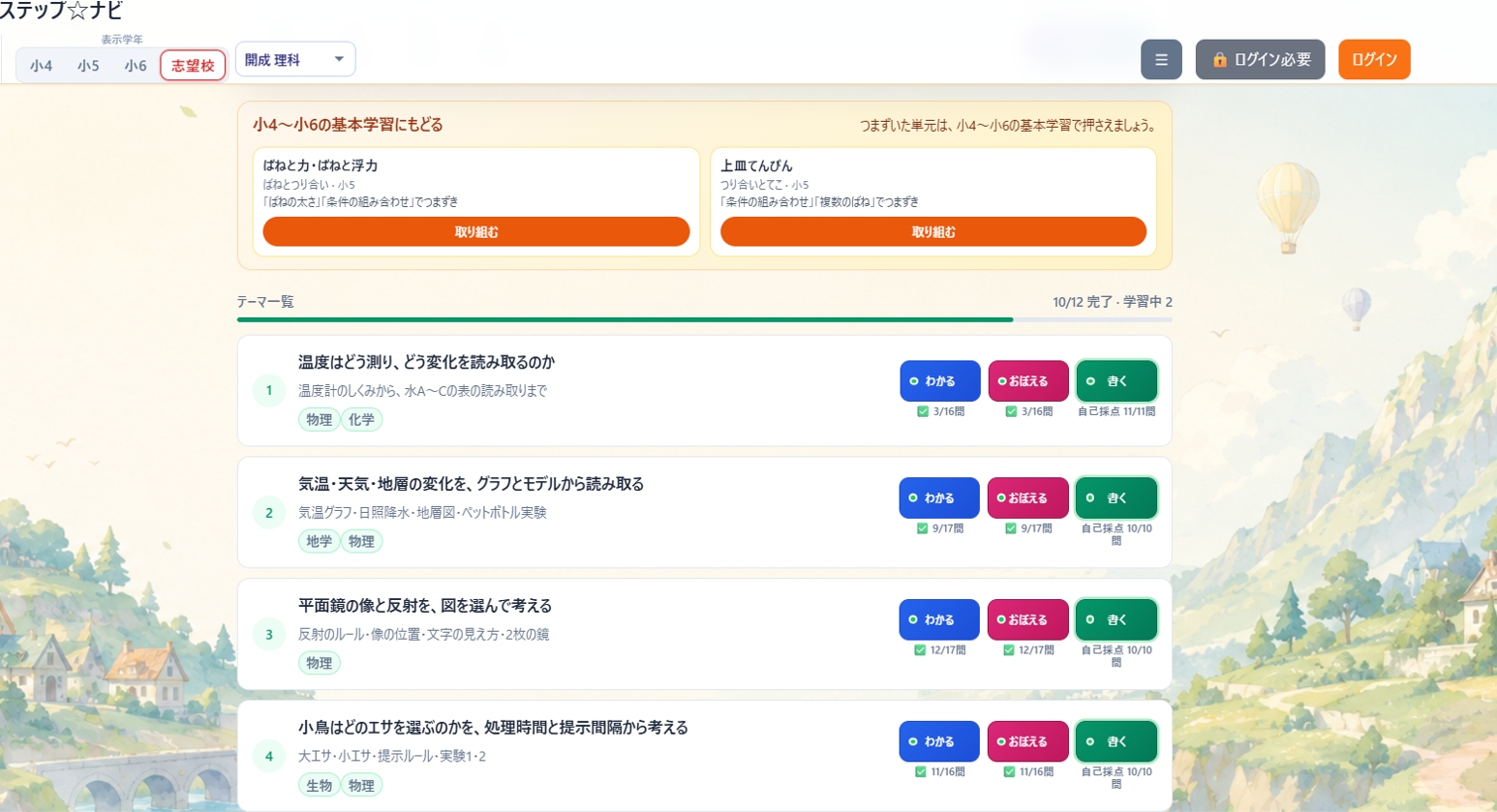
Task: Click the 11/16問 checkmark under theme 4 おぼえる
Action: click(x=1009, y=772)
